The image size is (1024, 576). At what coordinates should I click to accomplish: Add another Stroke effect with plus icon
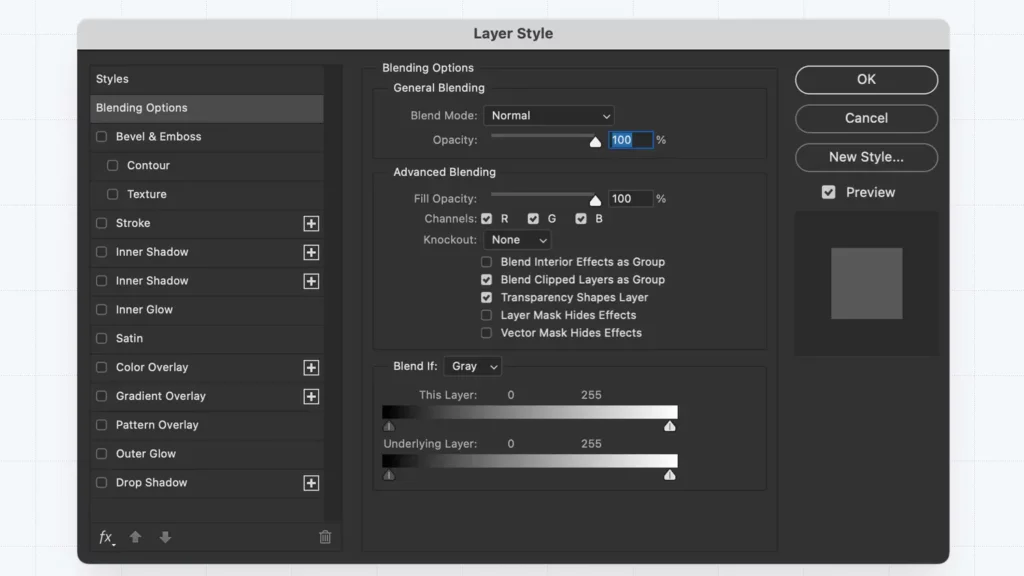pos(311,223)
